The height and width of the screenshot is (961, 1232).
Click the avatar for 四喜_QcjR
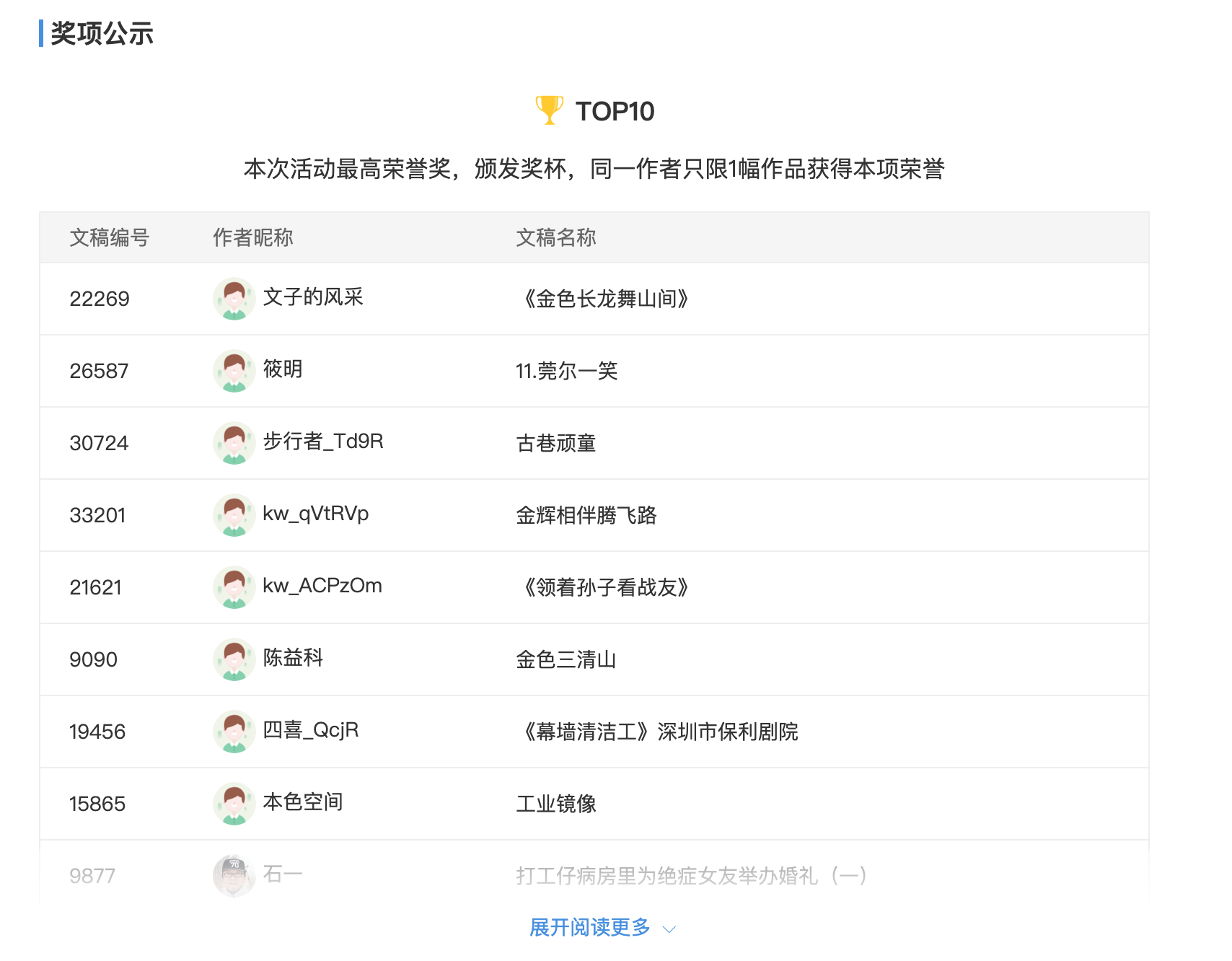pos(234,732)
